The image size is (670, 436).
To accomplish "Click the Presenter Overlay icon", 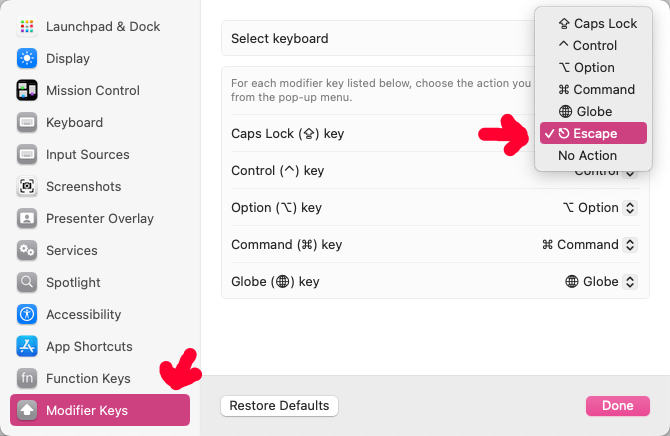I will pyautogui.click(x=27, y=218).
